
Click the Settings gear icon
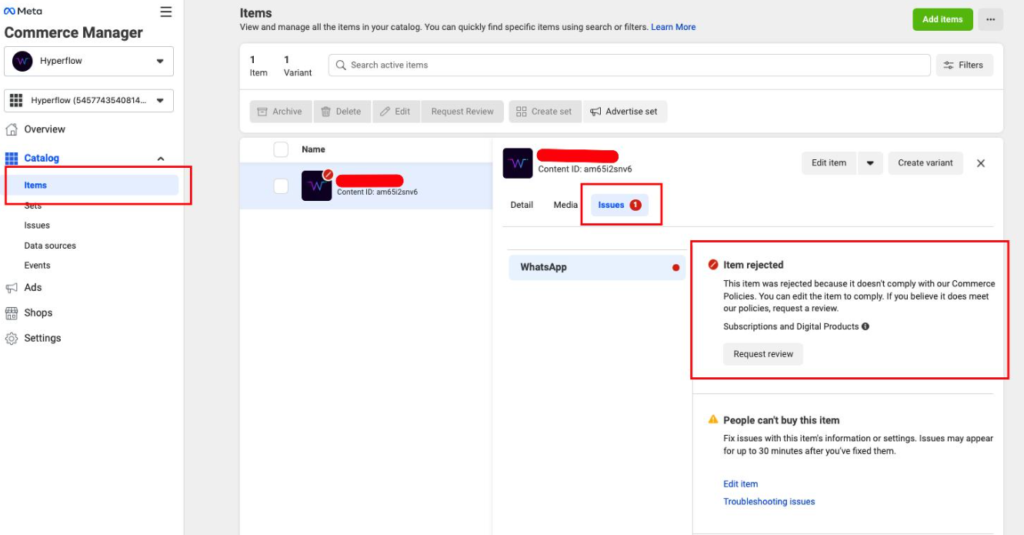point(11,338)
